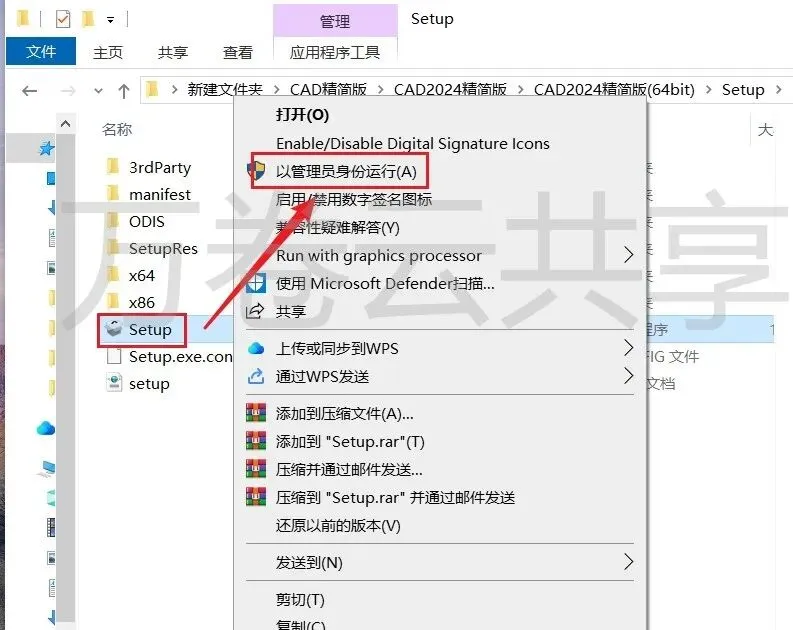Open the 查看 ribbon tab
The image size is (793, 630).
tap(238, 52)
